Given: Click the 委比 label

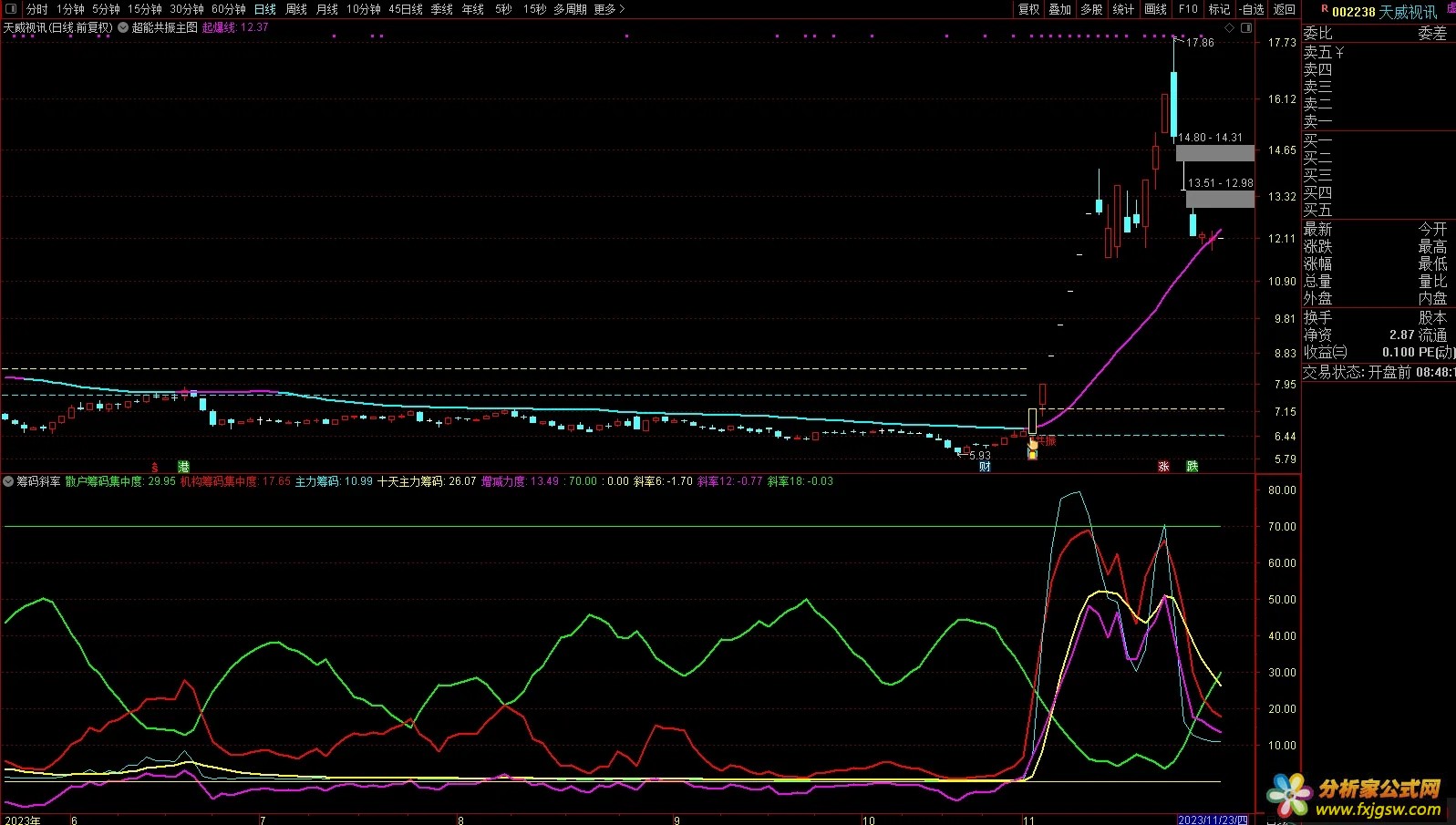Looking at the screenshot, I should click(x=1317, y=33).
